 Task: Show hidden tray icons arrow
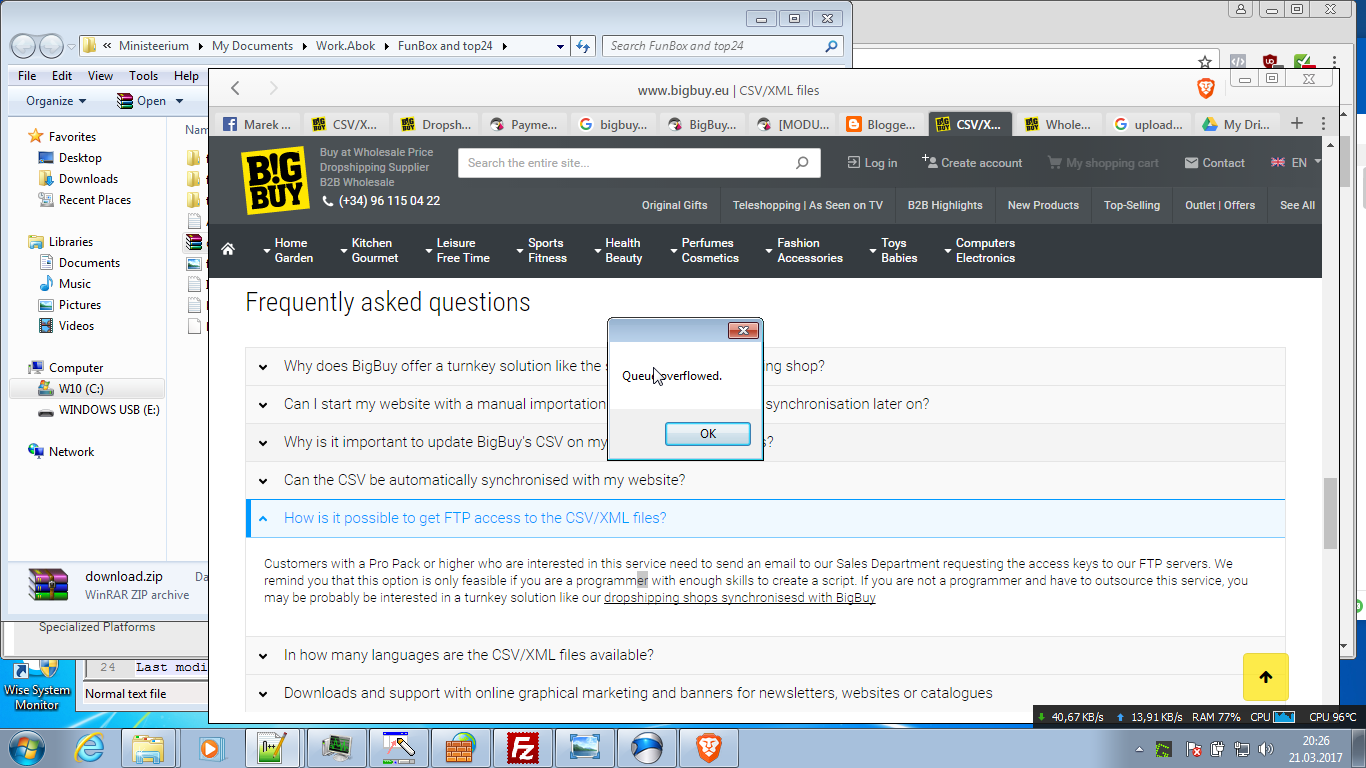(1140, 749)
